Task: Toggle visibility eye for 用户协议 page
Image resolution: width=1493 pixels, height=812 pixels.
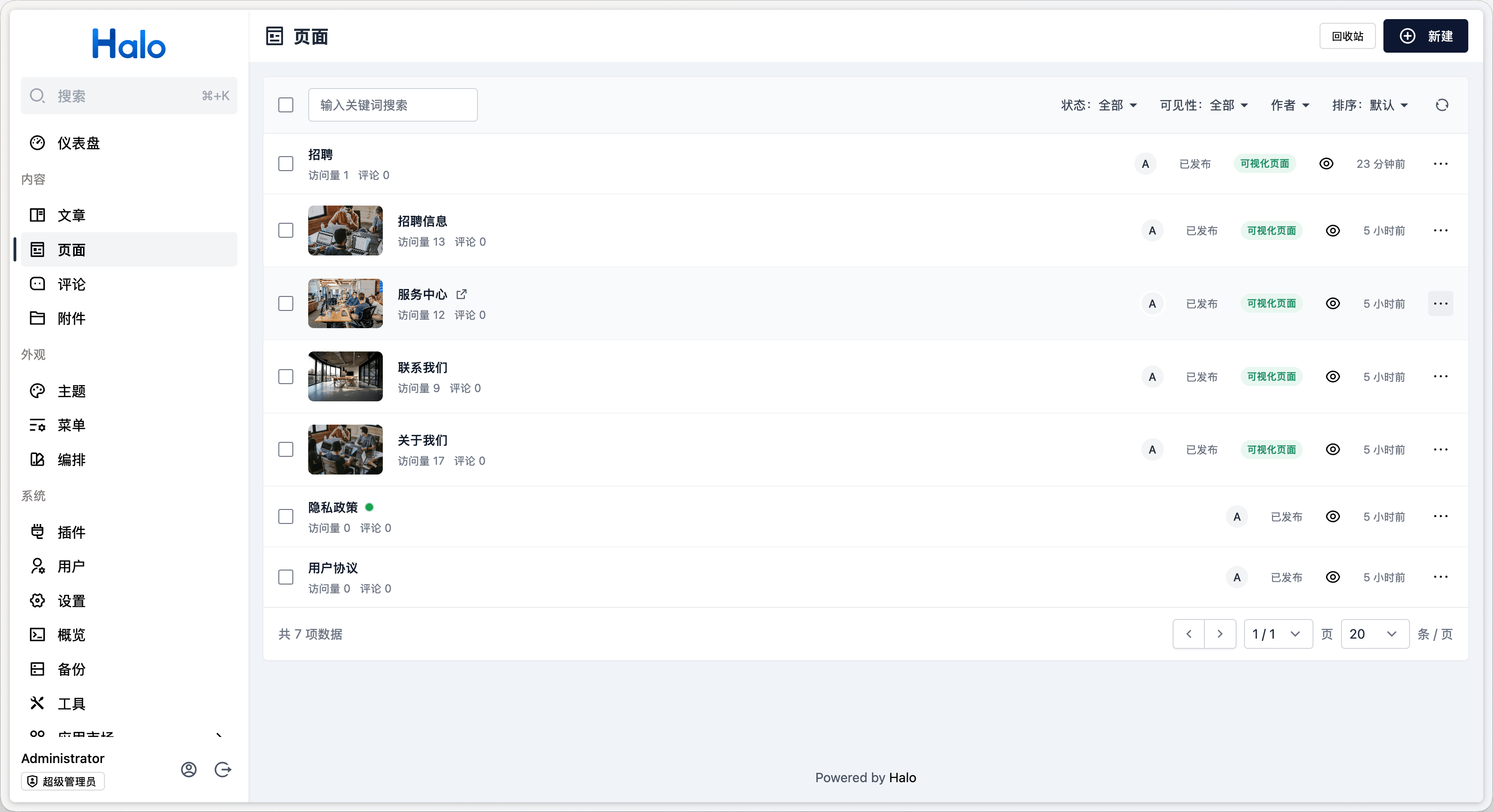Action: tap(1333, 577)
